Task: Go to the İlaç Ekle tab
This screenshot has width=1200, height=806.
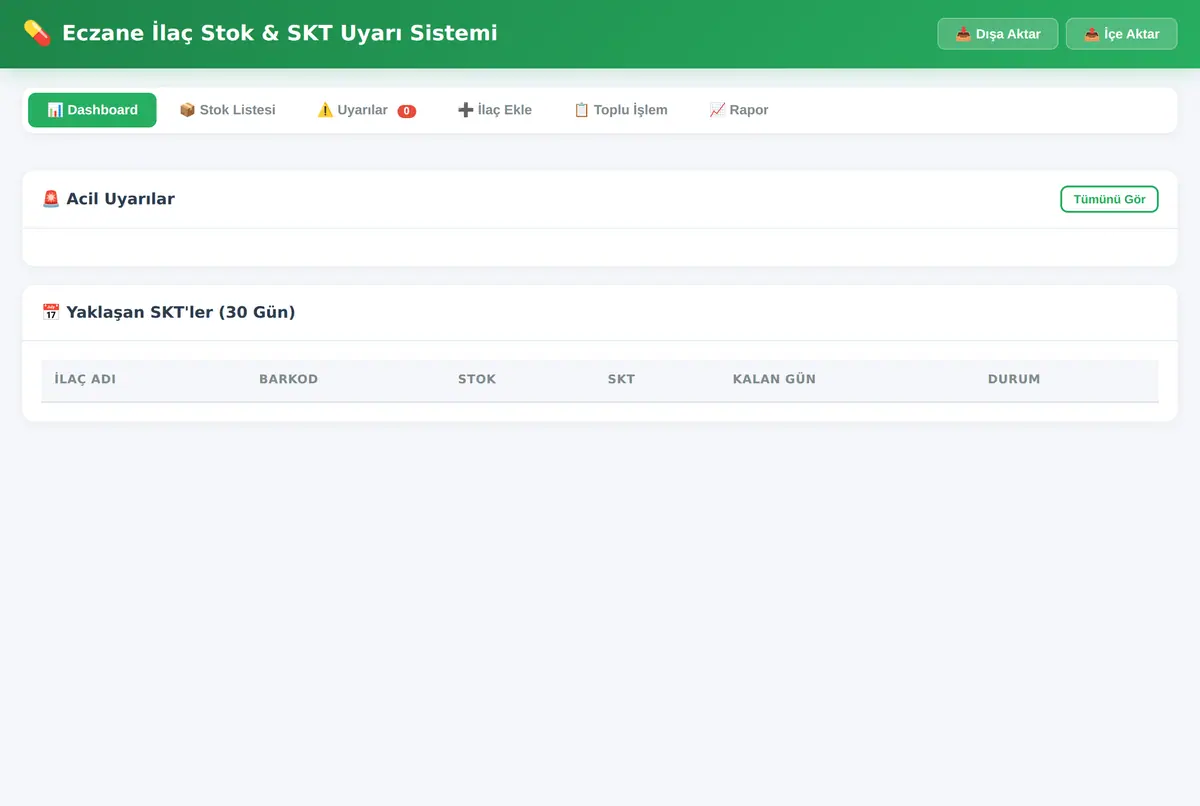Action: [x=494, y=110]
